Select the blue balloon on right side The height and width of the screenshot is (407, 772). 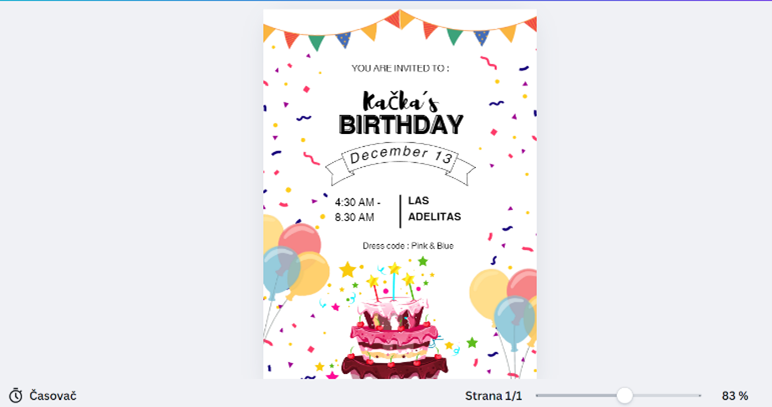[x=514, y=320]
